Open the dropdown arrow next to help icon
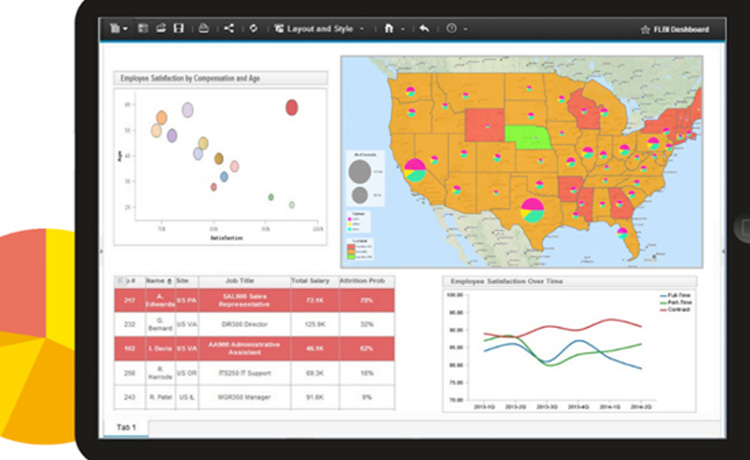 point(465,29)
